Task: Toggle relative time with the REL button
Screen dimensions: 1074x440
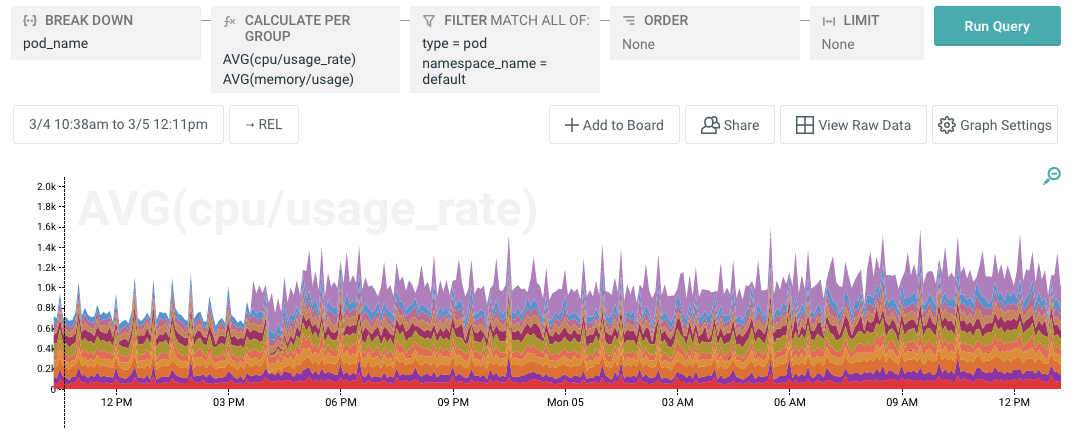Action: tap(264, 125)
